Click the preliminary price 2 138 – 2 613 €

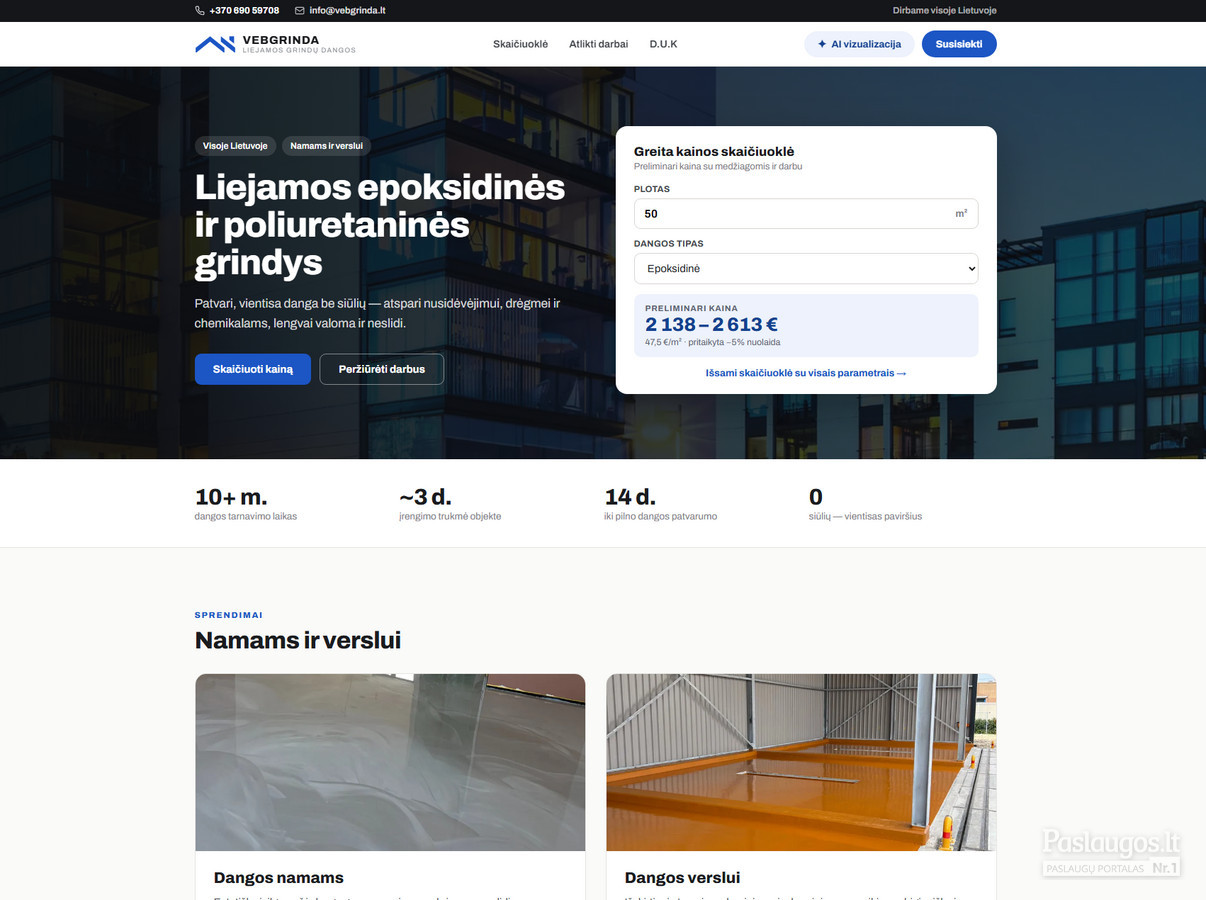point(712,324)
